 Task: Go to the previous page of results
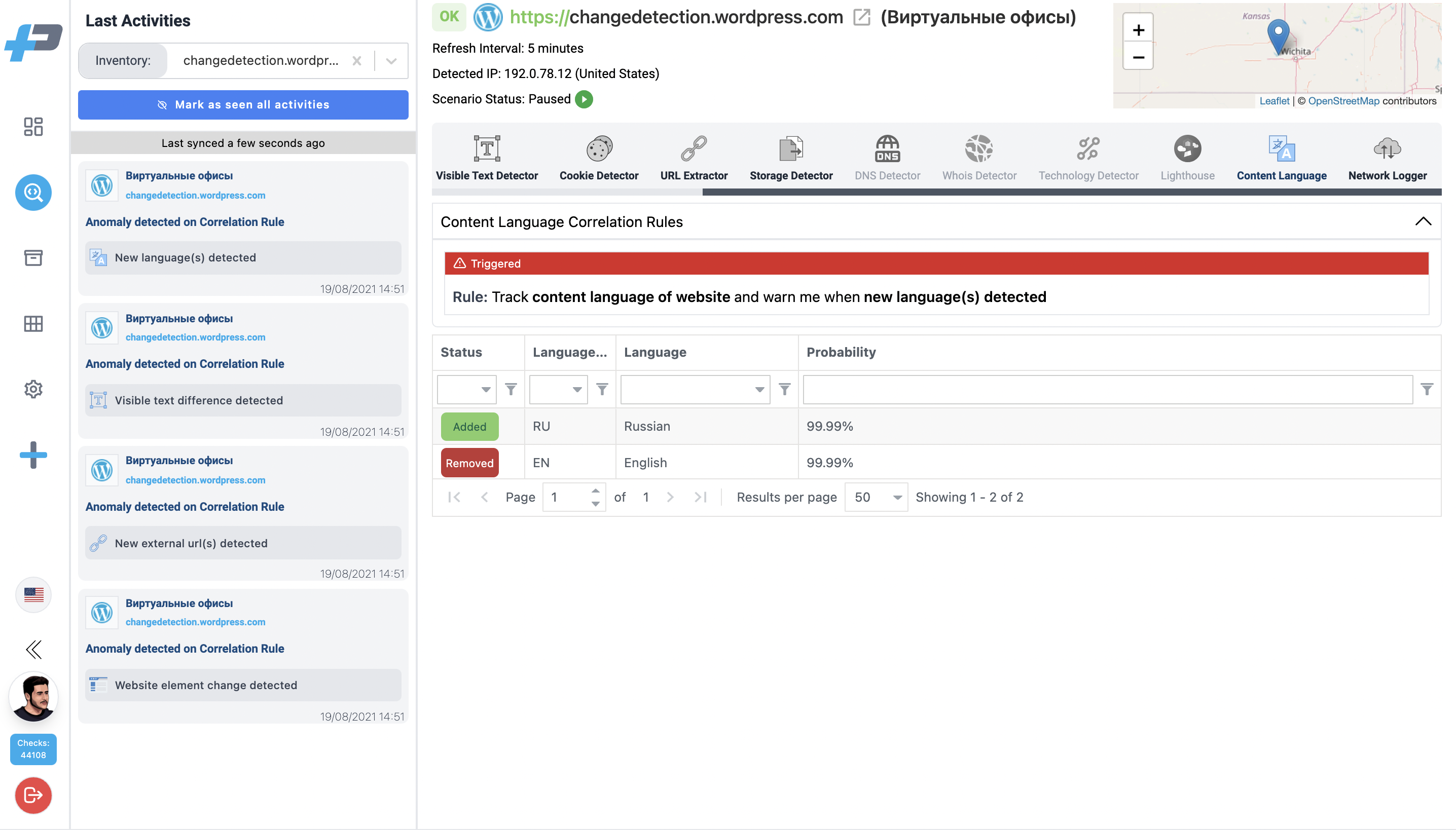(x=484, y=497)
